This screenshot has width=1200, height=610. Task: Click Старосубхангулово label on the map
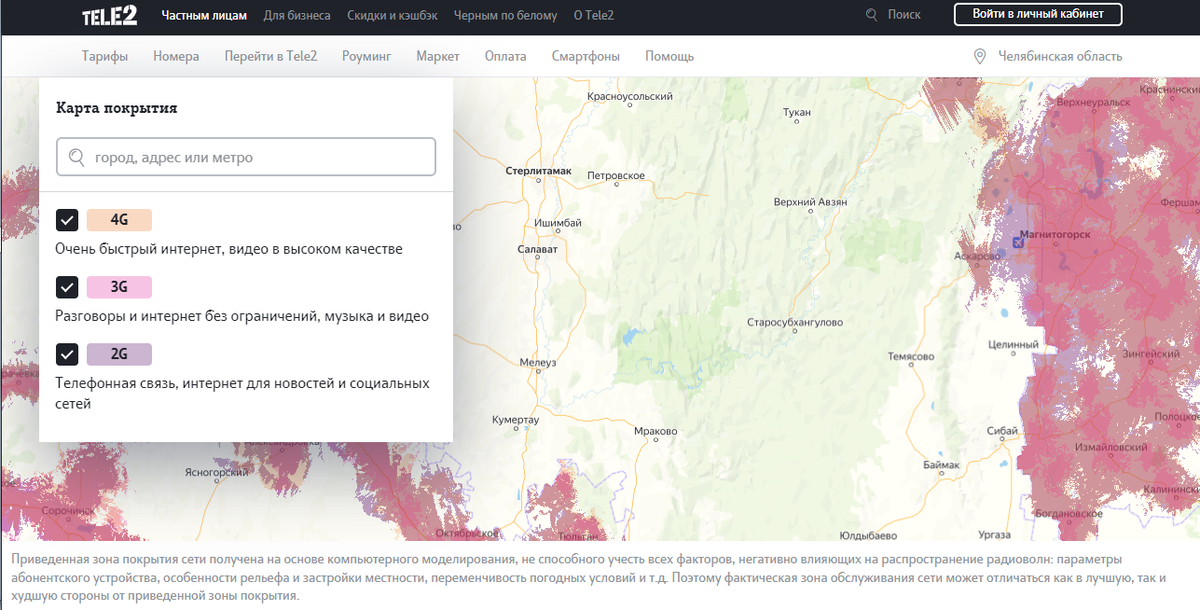pos(796,323)
